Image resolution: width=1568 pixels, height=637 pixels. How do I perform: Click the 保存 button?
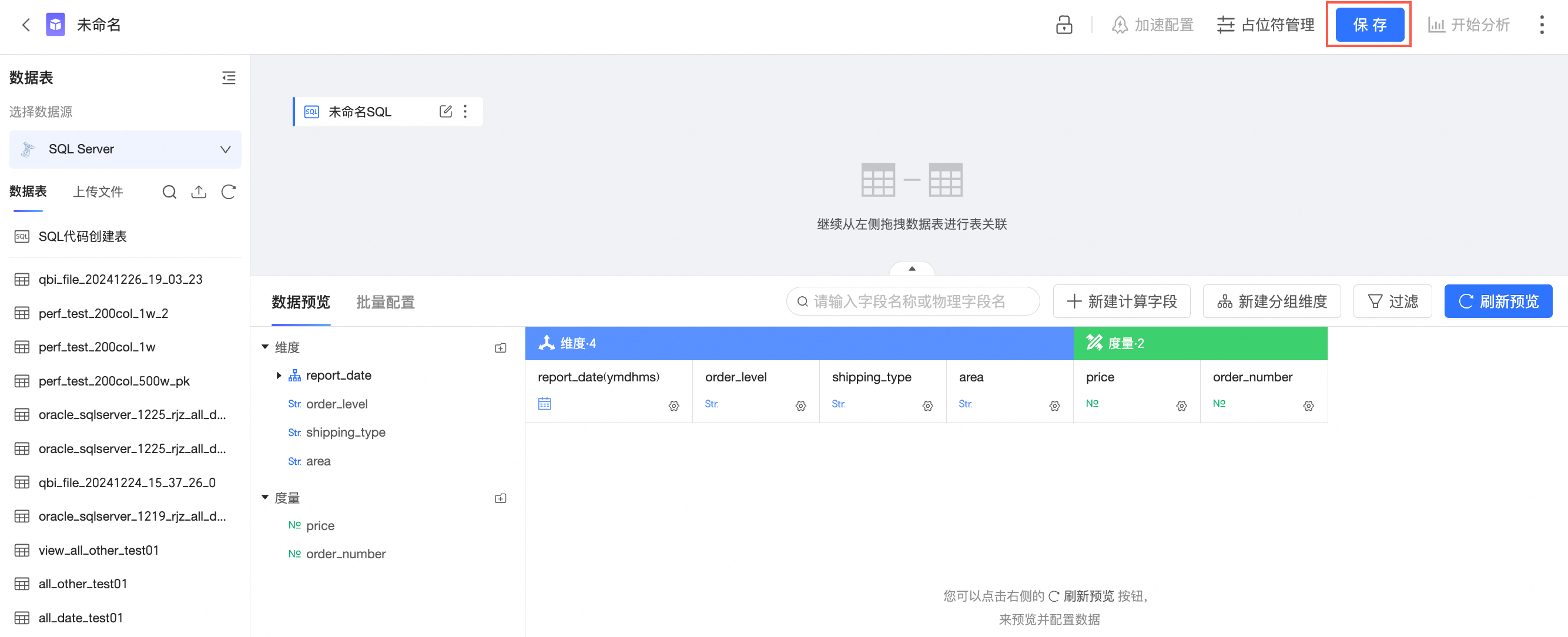pyautogui.click(x=1369, y=25)
